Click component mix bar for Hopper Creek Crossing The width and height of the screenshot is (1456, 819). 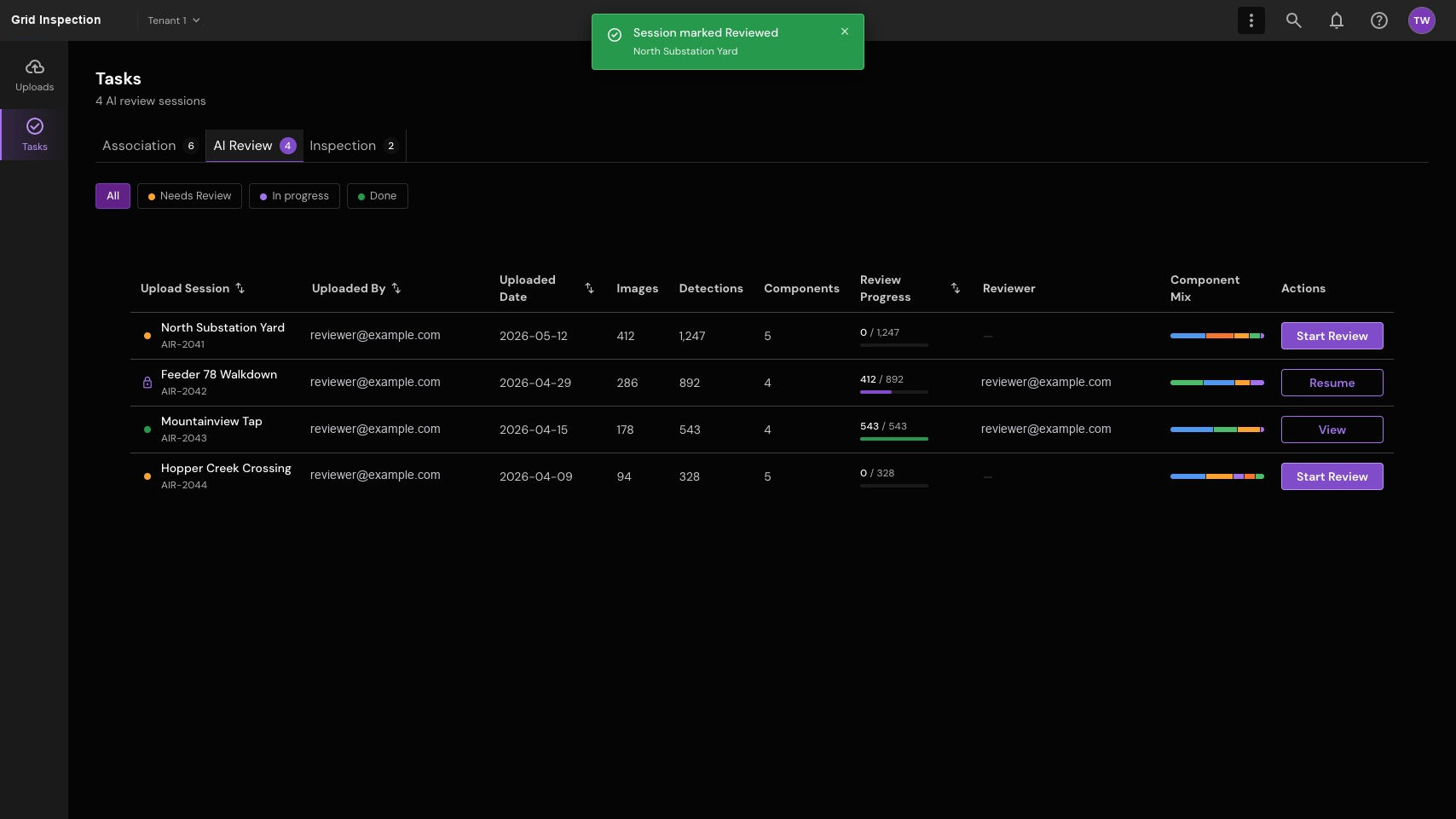pos(1217,476)
